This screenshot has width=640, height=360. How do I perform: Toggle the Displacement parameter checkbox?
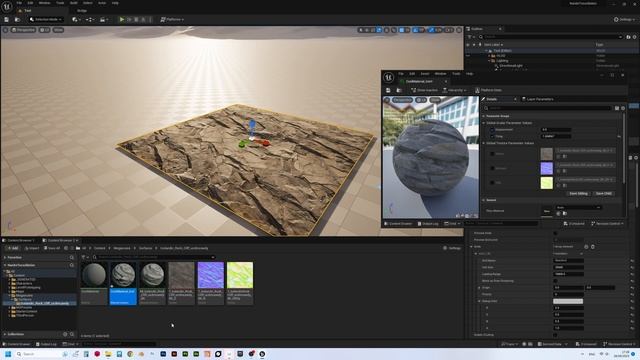(x=492, y=130)
